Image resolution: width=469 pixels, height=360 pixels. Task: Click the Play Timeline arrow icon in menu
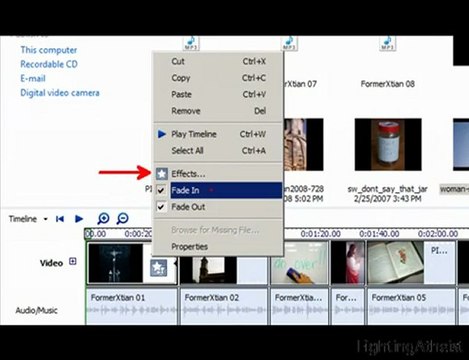pos(162,134)
